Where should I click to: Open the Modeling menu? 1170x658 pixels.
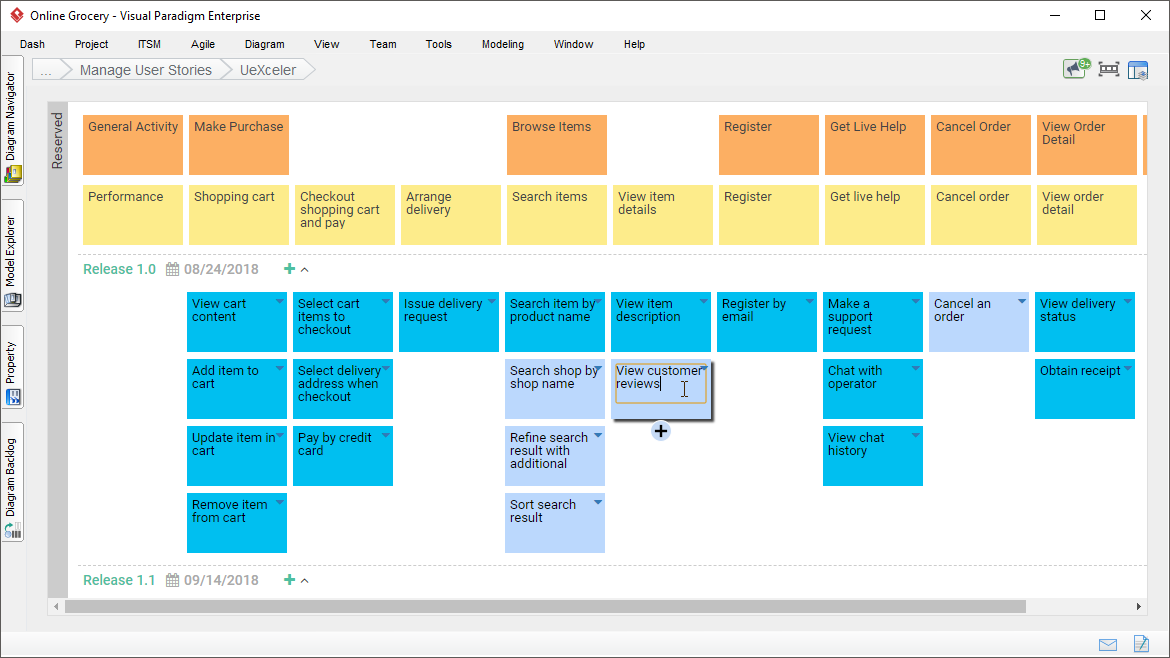pyautogui.click(x=502, y=44)
